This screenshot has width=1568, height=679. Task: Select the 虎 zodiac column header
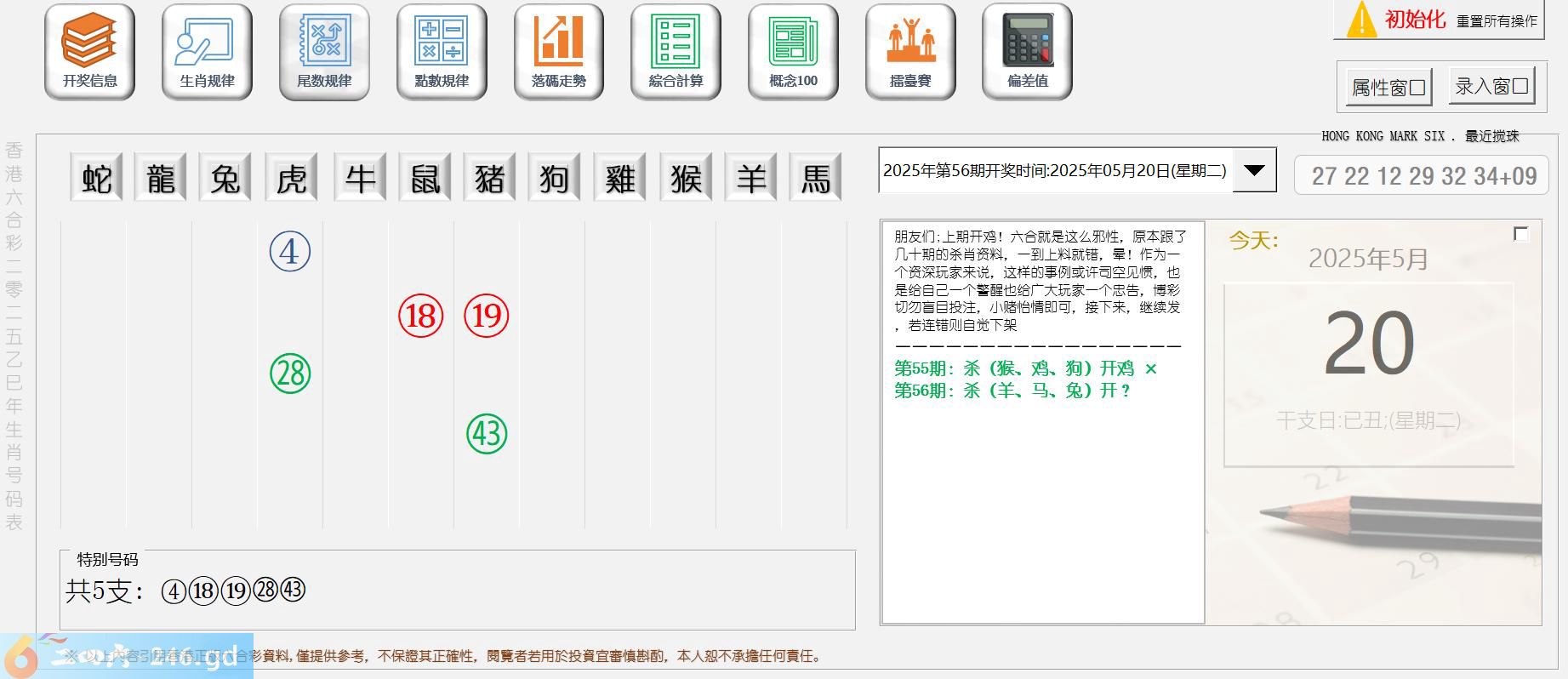291,178
